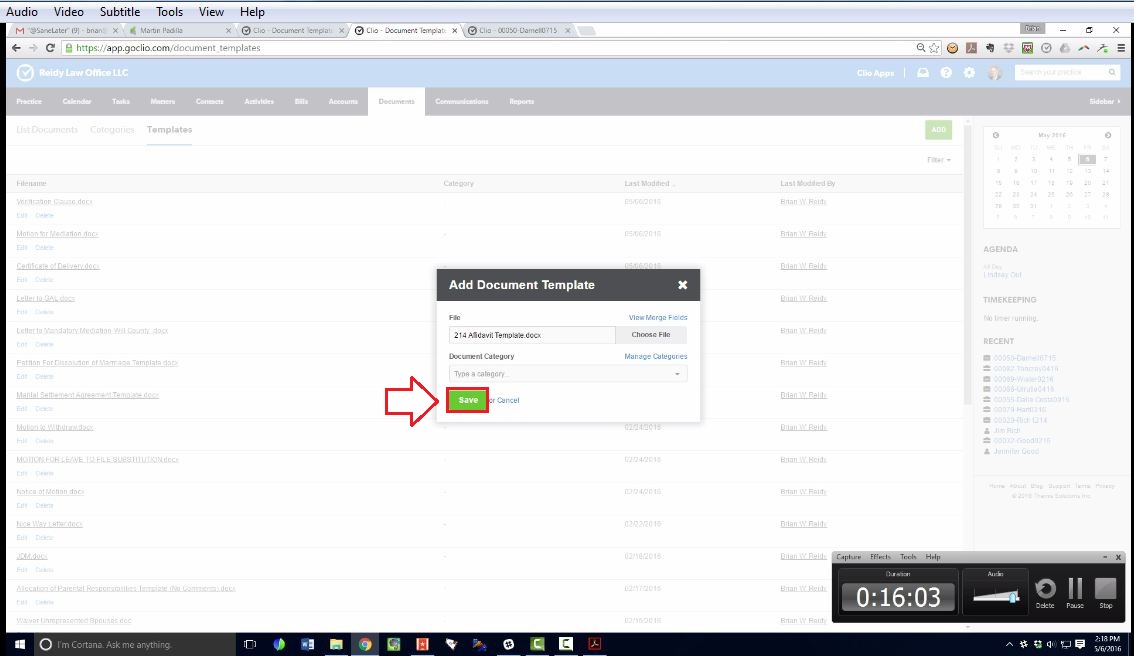1134x656 pixels.
Task: Show hidden system tray icons
Action: tap(1009, 644)
